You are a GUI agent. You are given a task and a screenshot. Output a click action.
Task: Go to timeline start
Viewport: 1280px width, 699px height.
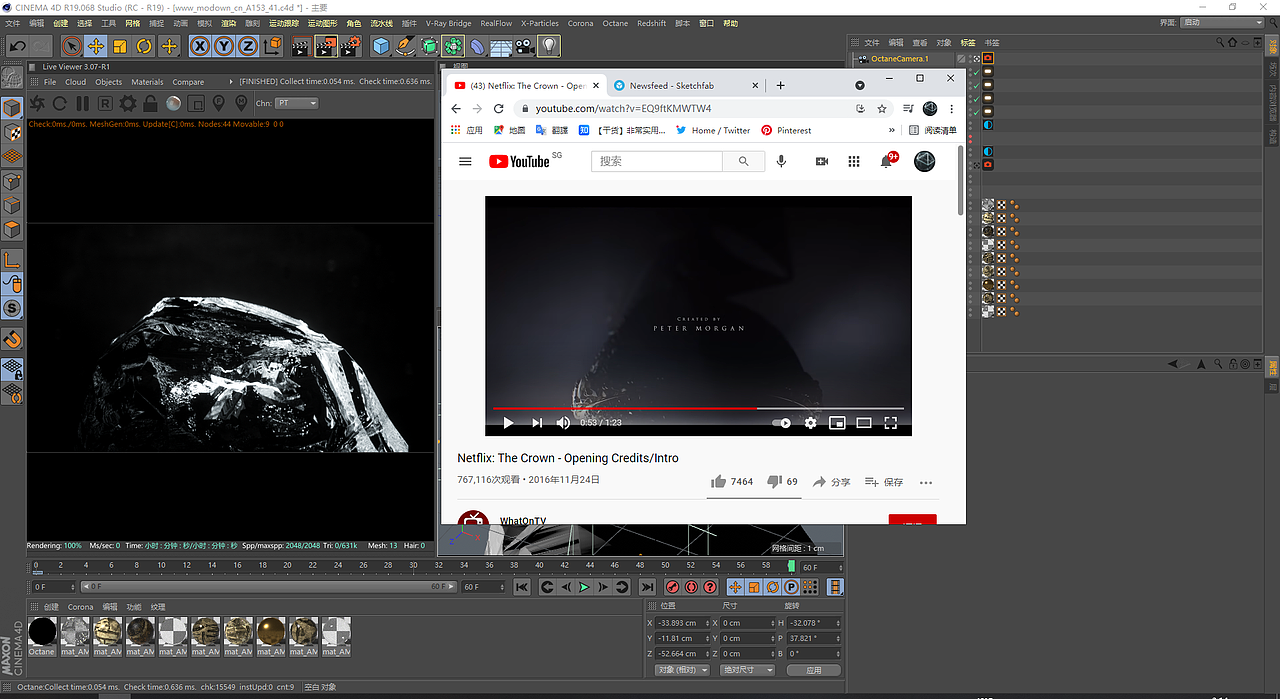(522, 587)
